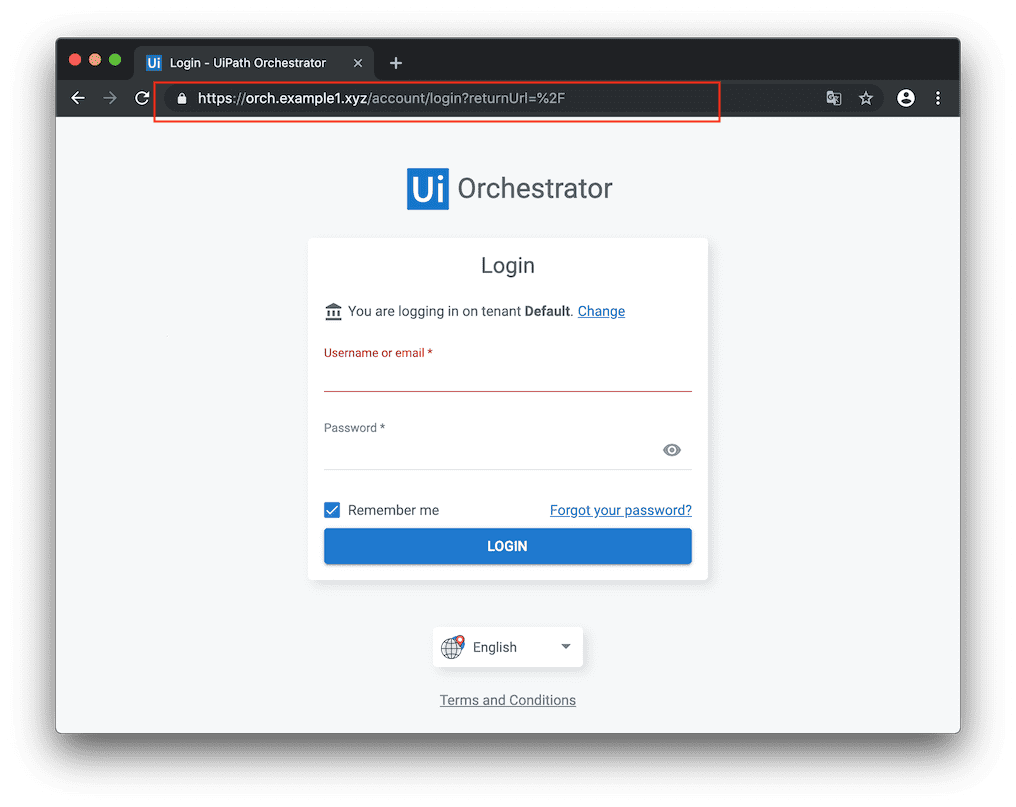The height and width of the screenshot is (807, 1016).
Task: Open the Forgot your password? link
Action: pyautogui.click(x=620, y=510)
